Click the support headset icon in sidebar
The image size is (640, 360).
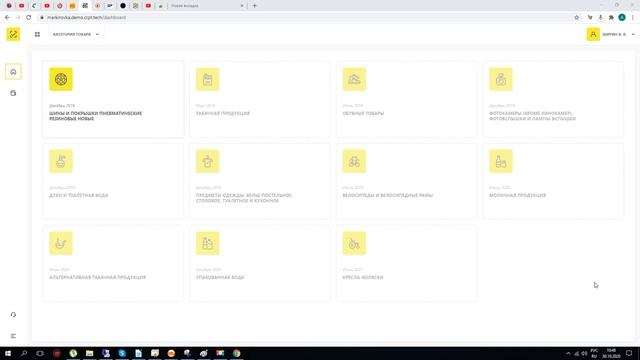click(x=13, y=315)
